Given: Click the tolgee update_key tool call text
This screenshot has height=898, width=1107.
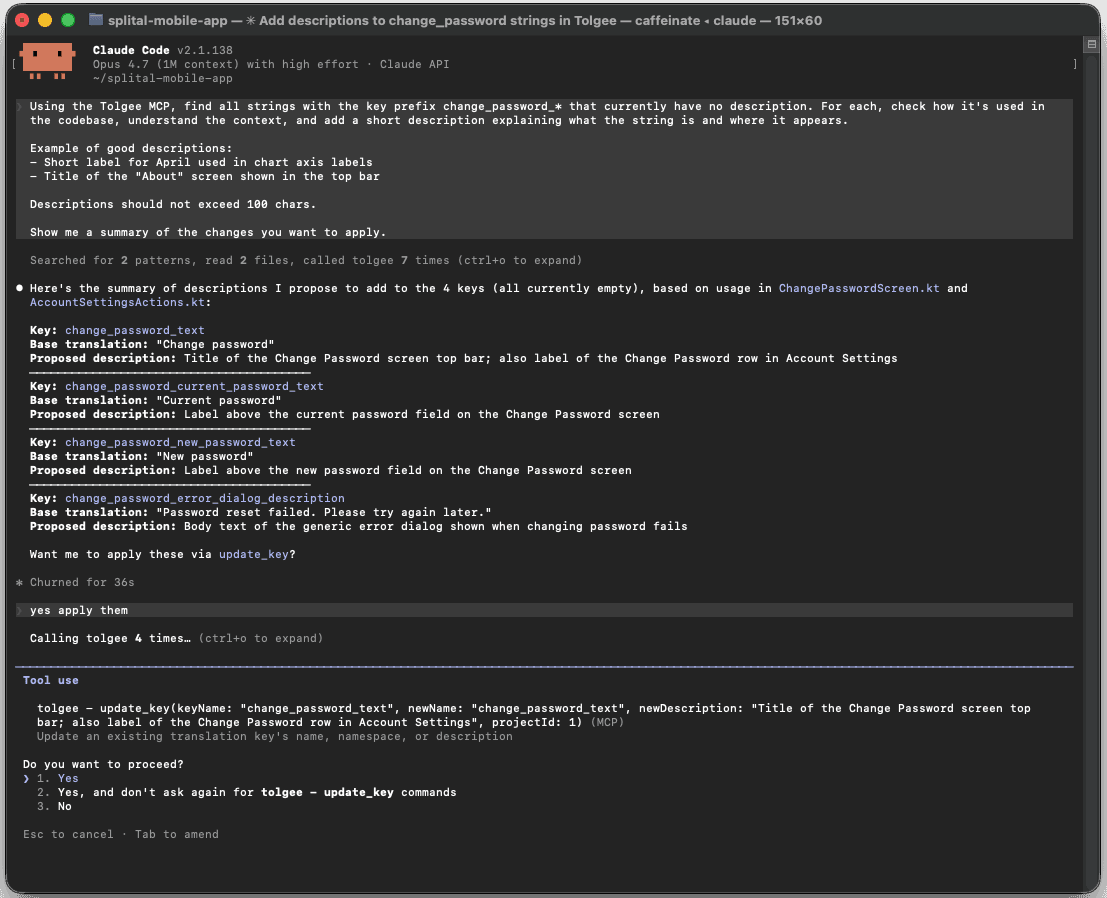Looking at the screenshot, I should (534, 715).
